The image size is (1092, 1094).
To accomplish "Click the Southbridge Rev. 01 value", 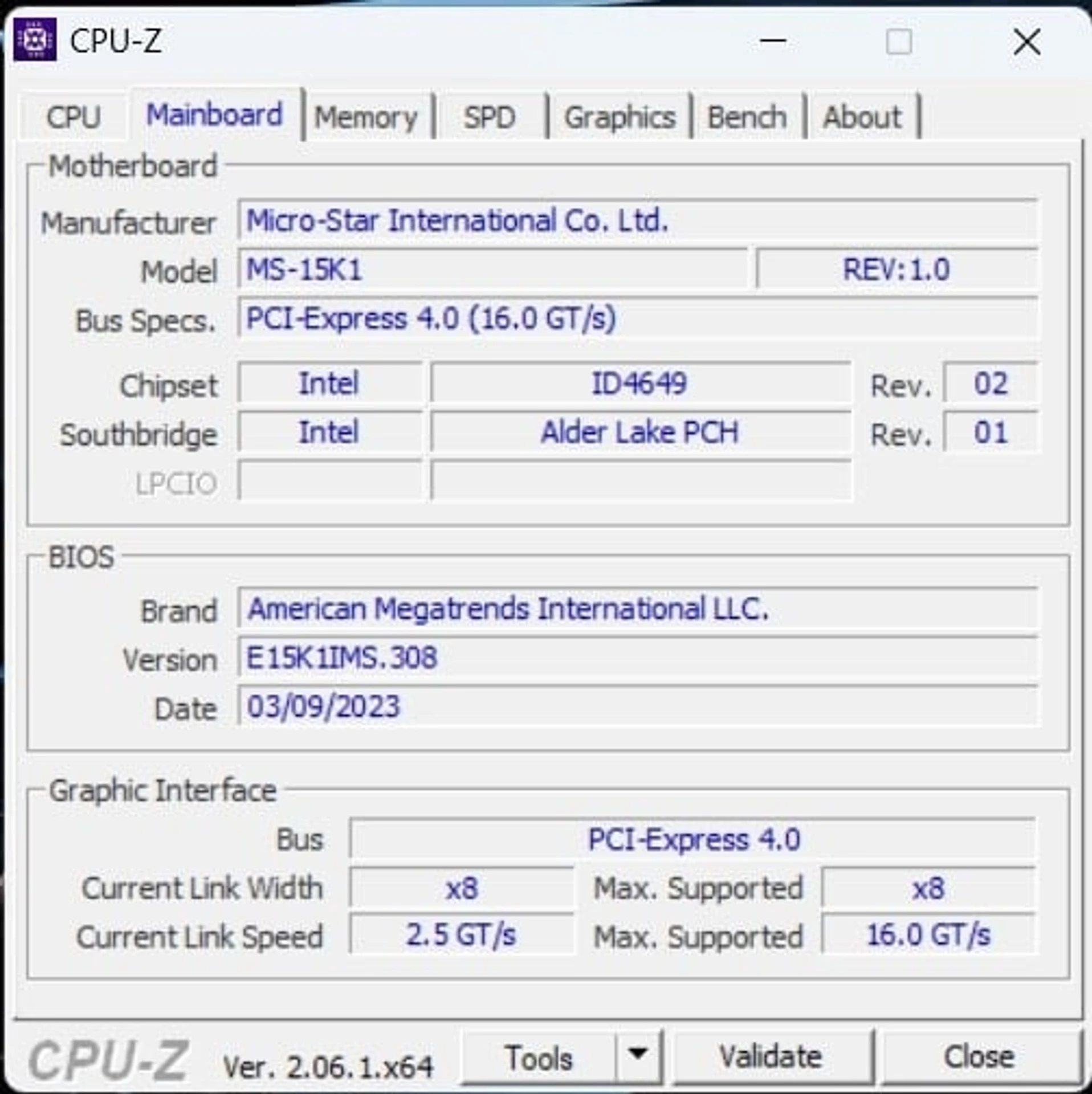I will coord(991,432).
